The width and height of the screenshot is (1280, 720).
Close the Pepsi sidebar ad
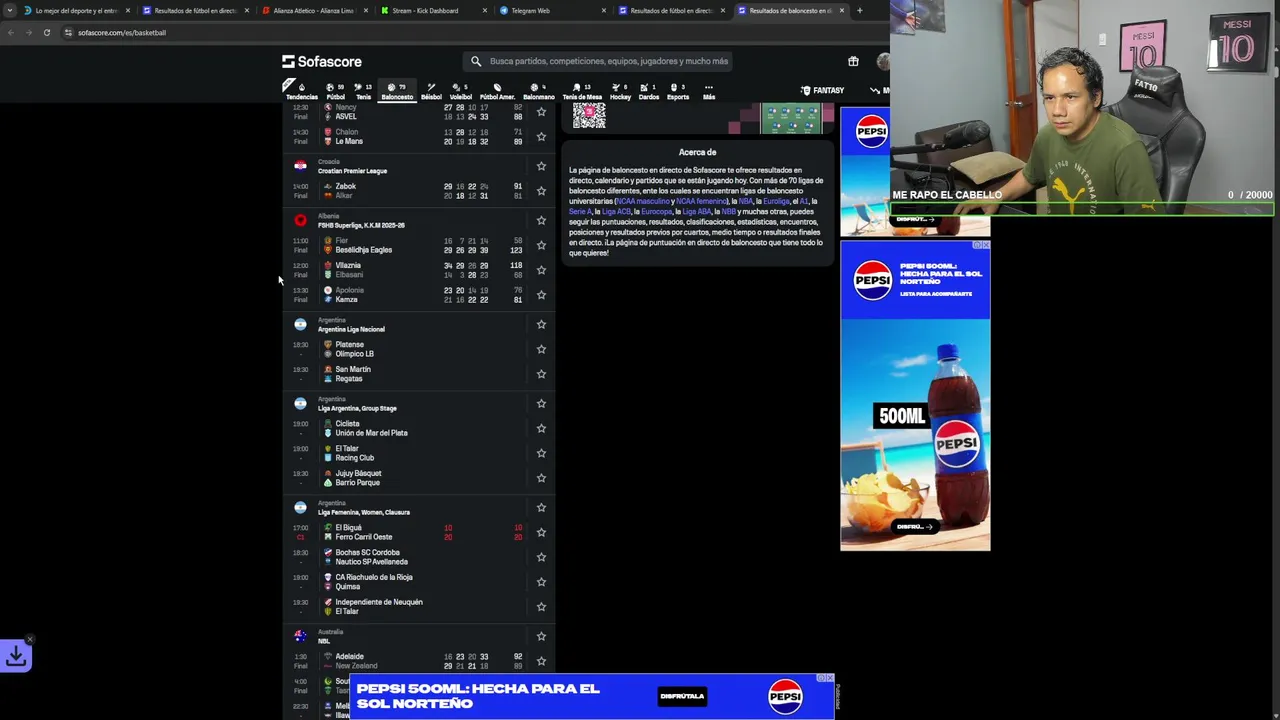point(986,245)
